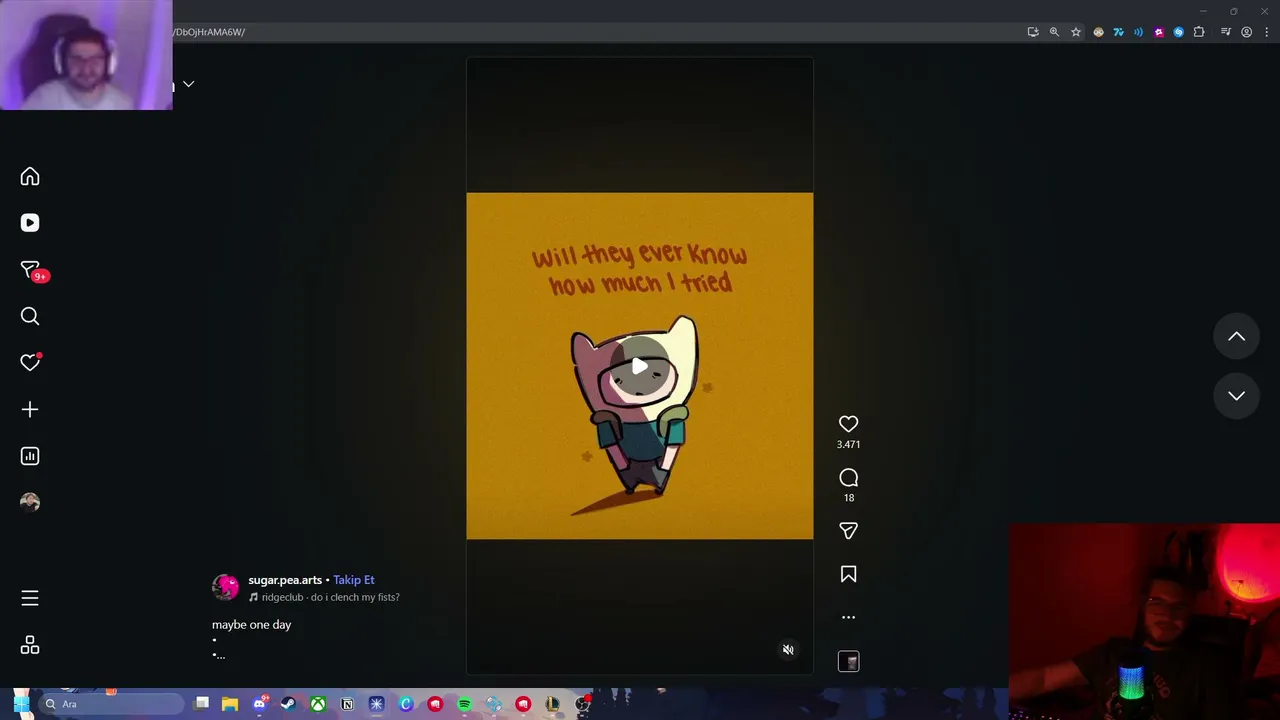Viewport: 1280px width, 720px height.
Task: Go to the next reel
Action: pos(1236,396)
